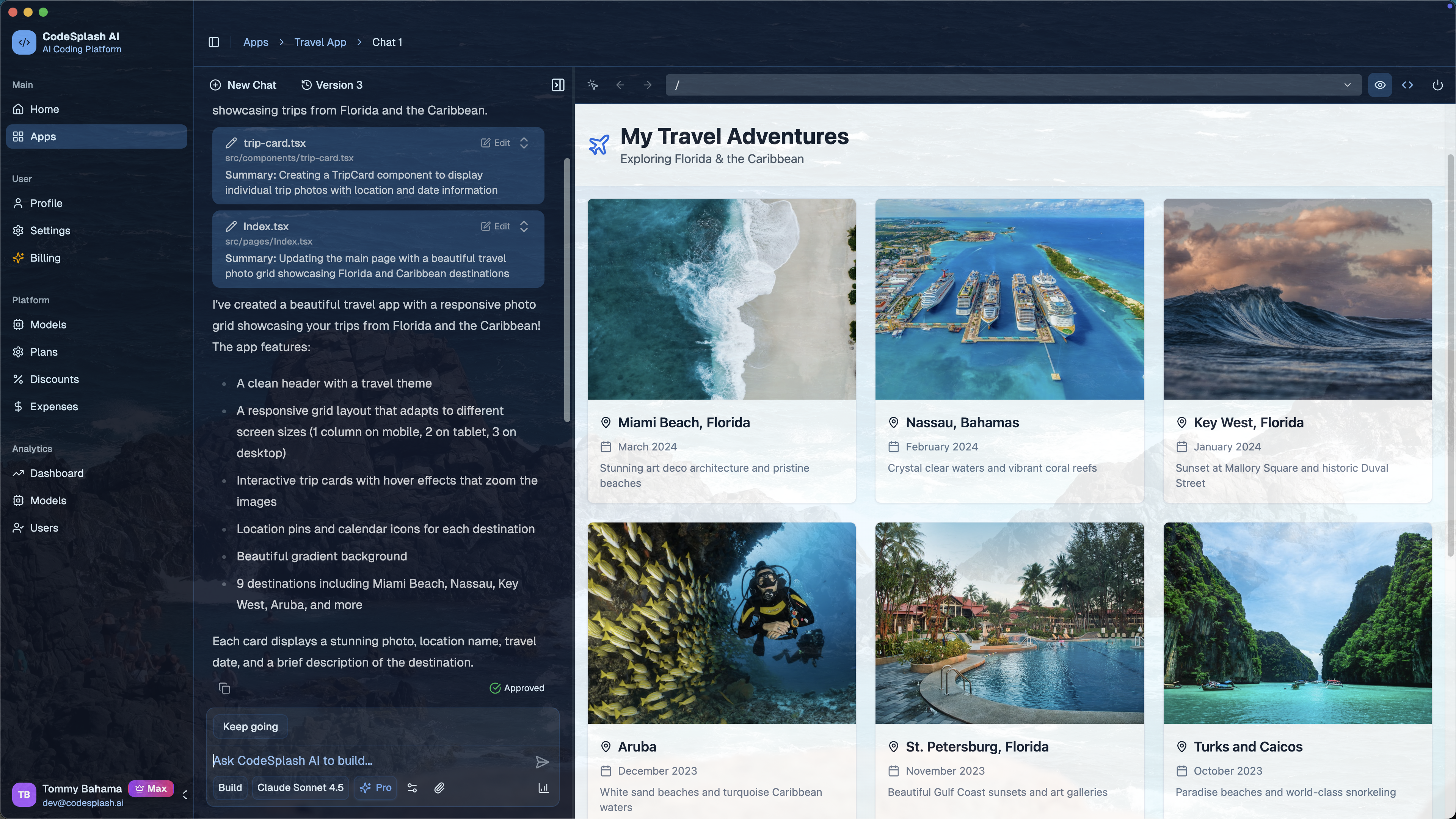Click the back navigation arrow in the preview

tap(620, 85)
